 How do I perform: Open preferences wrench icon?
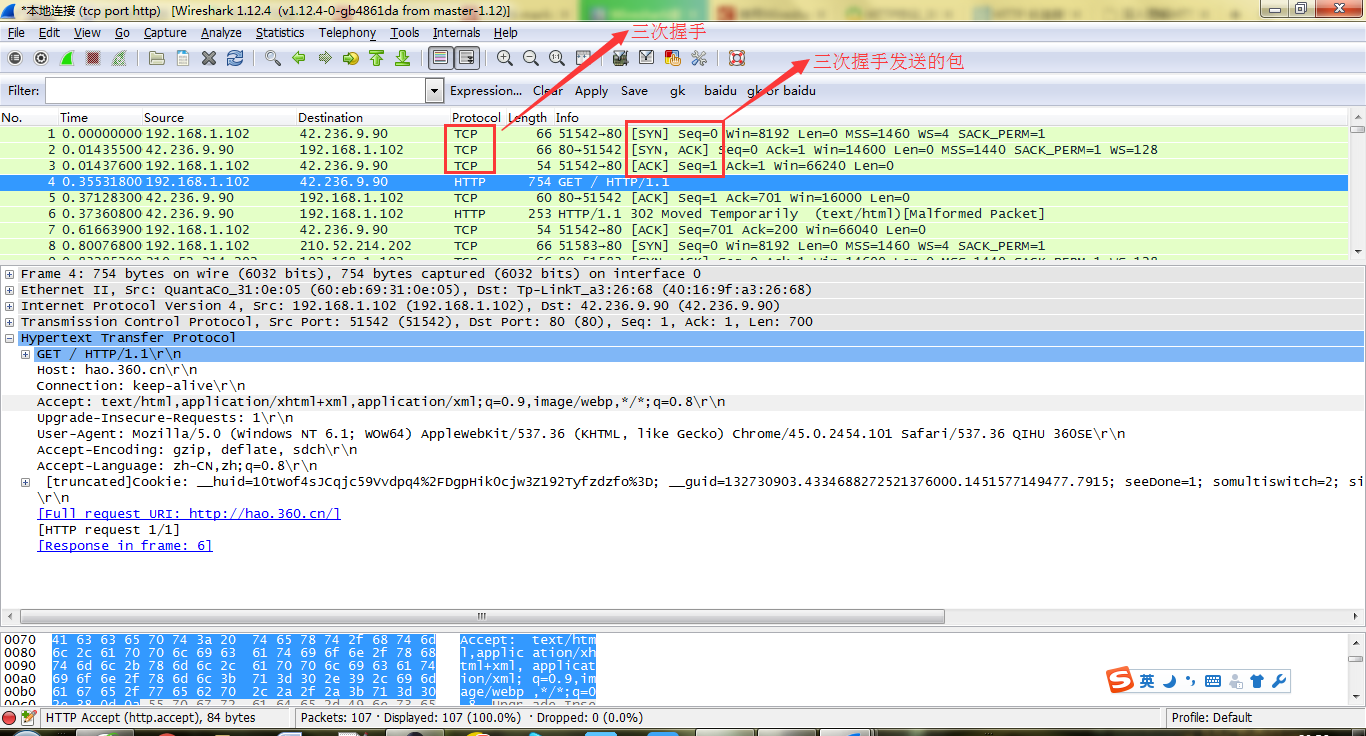(x=699, y=58)
